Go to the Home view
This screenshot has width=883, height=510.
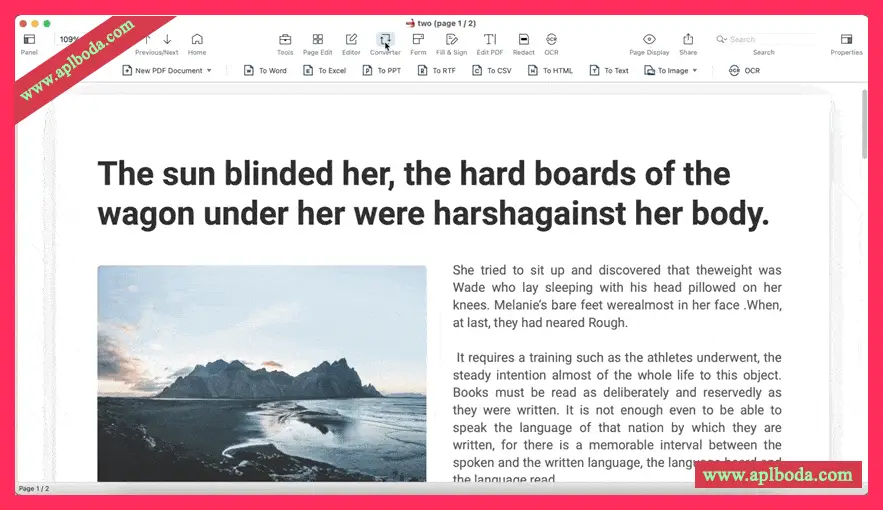[197, 40]
